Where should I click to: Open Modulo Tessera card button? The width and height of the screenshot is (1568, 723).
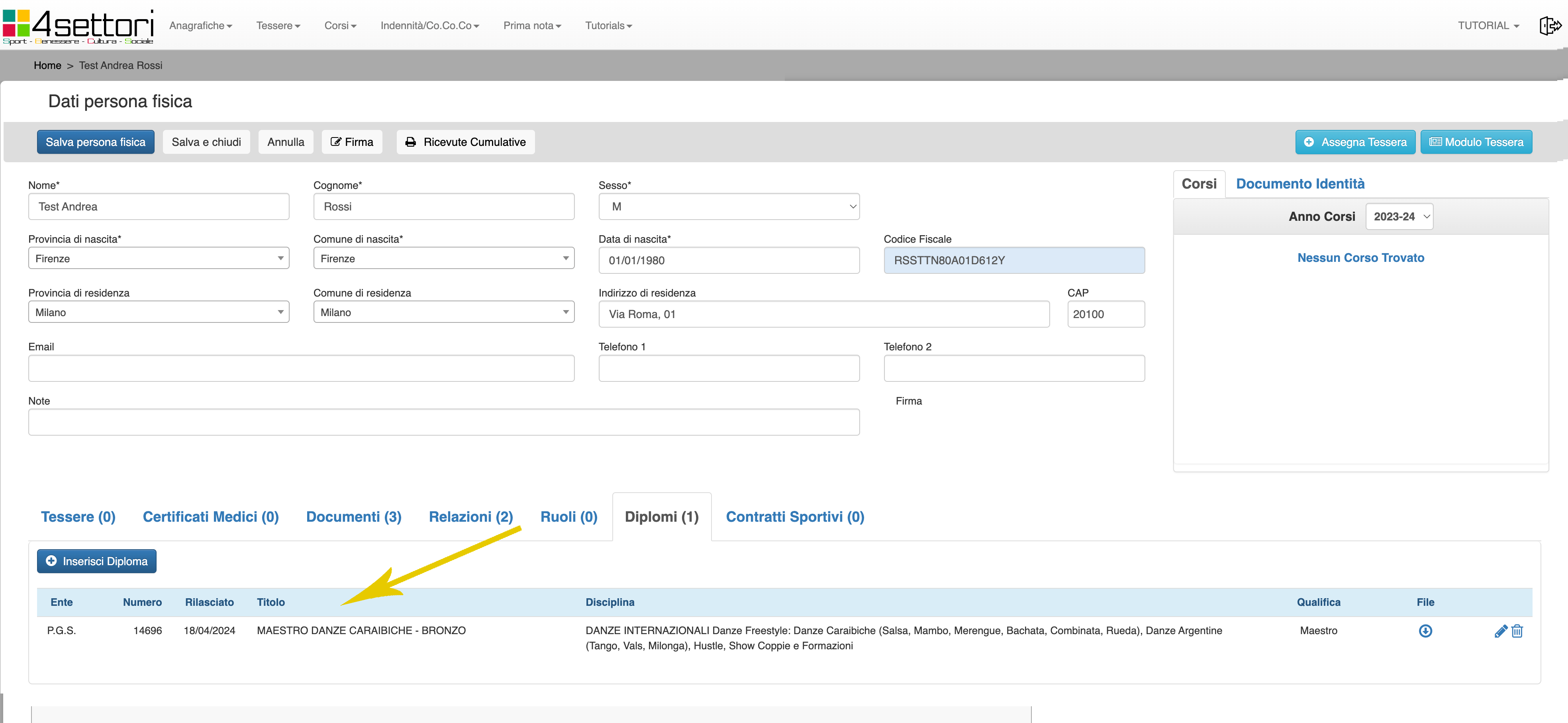tap(1476, 142)
